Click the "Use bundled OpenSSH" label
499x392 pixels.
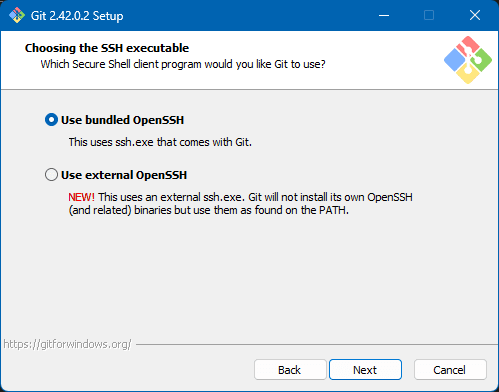tap(122, 120)
